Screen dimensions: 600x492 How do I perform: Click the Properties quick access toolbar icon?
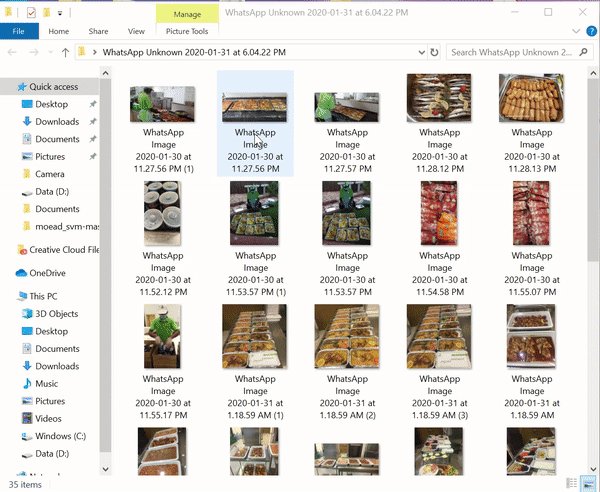(31, 13)
